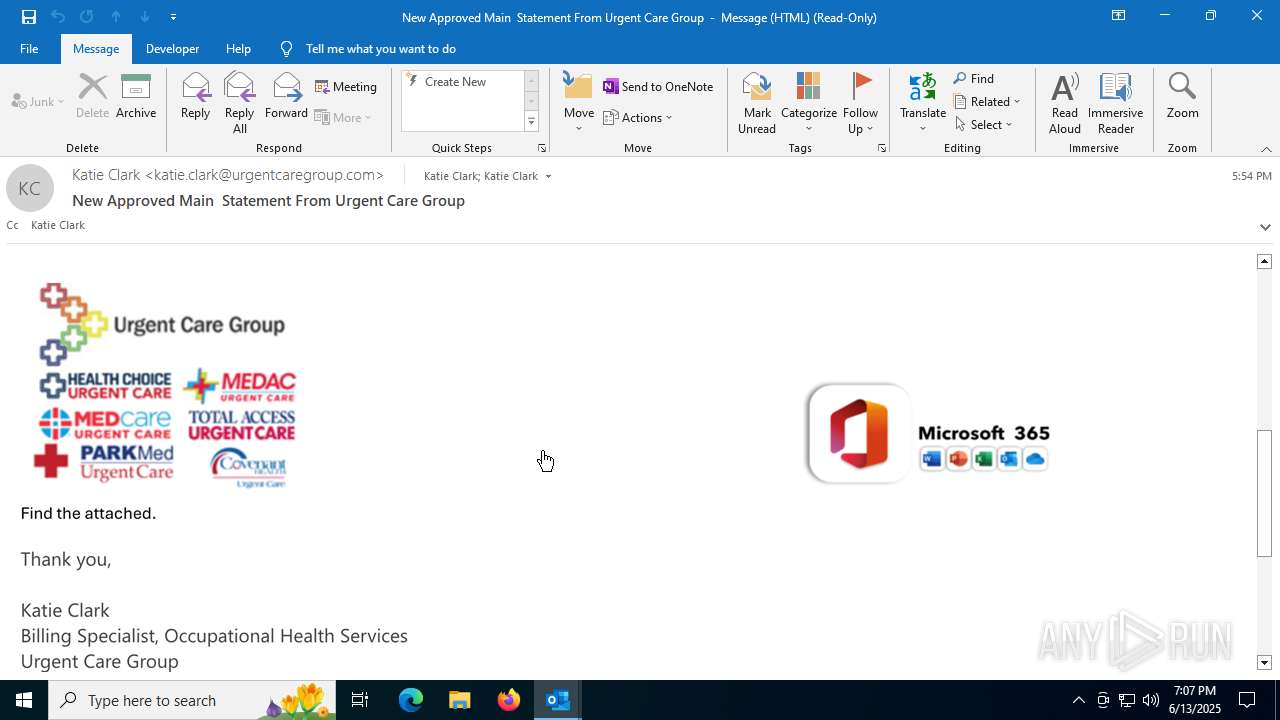Open the Customize Quick Access Toolbar dropdown
Image resolution: width=1280 pixels, height=720 pixels.
click(174, 17)
